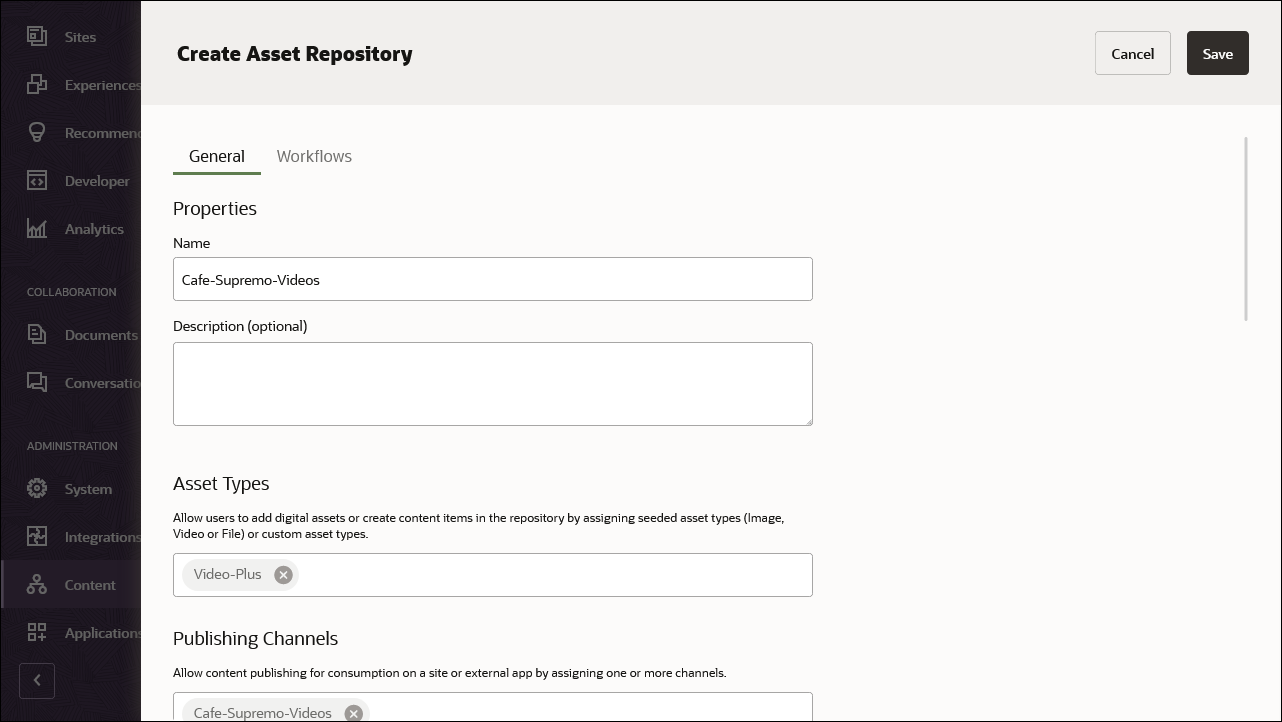
Task: Open the Analytics section
Action: pos(94,229)
